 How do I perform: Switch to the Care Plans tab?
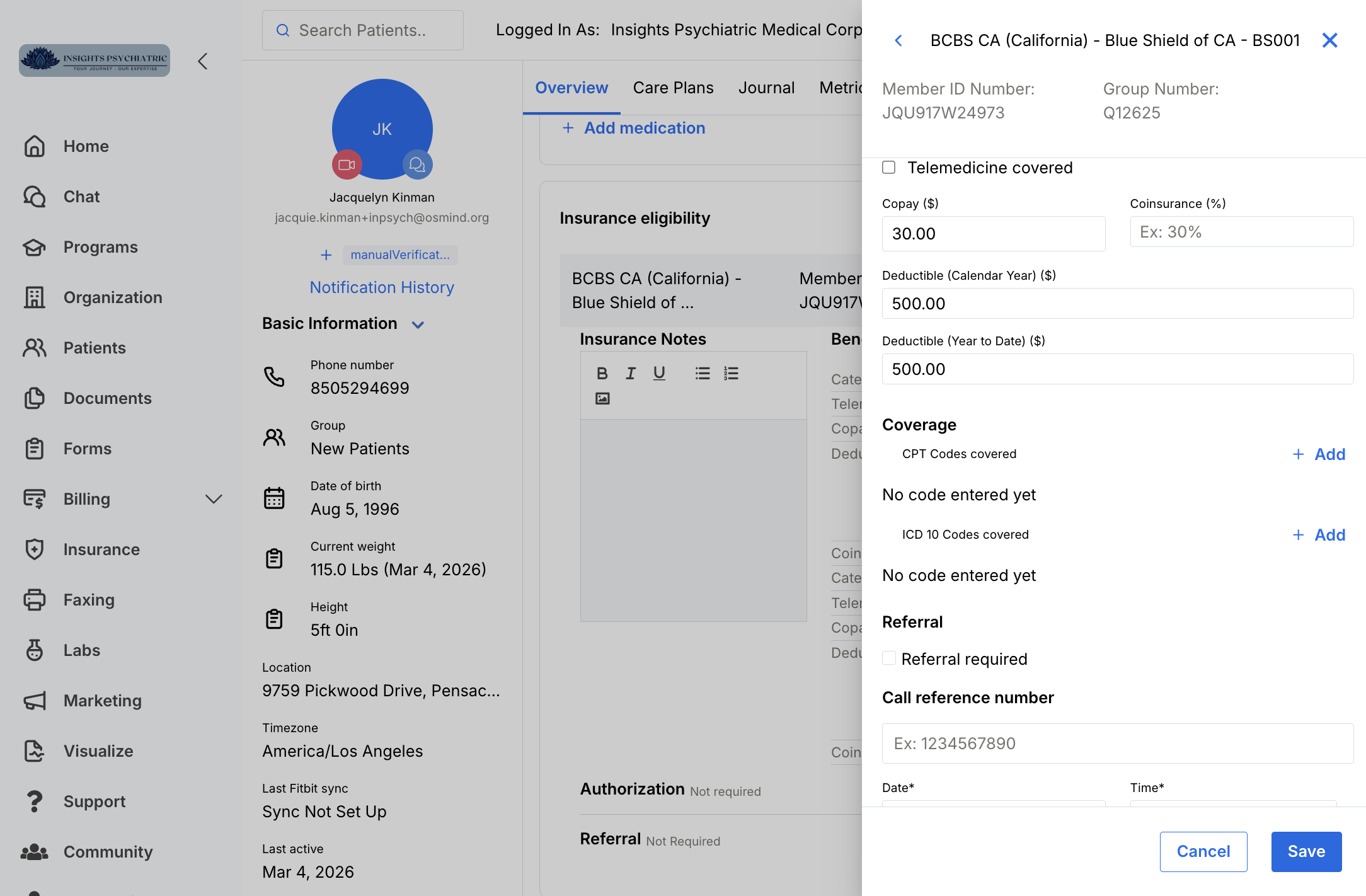click(673, 88)
